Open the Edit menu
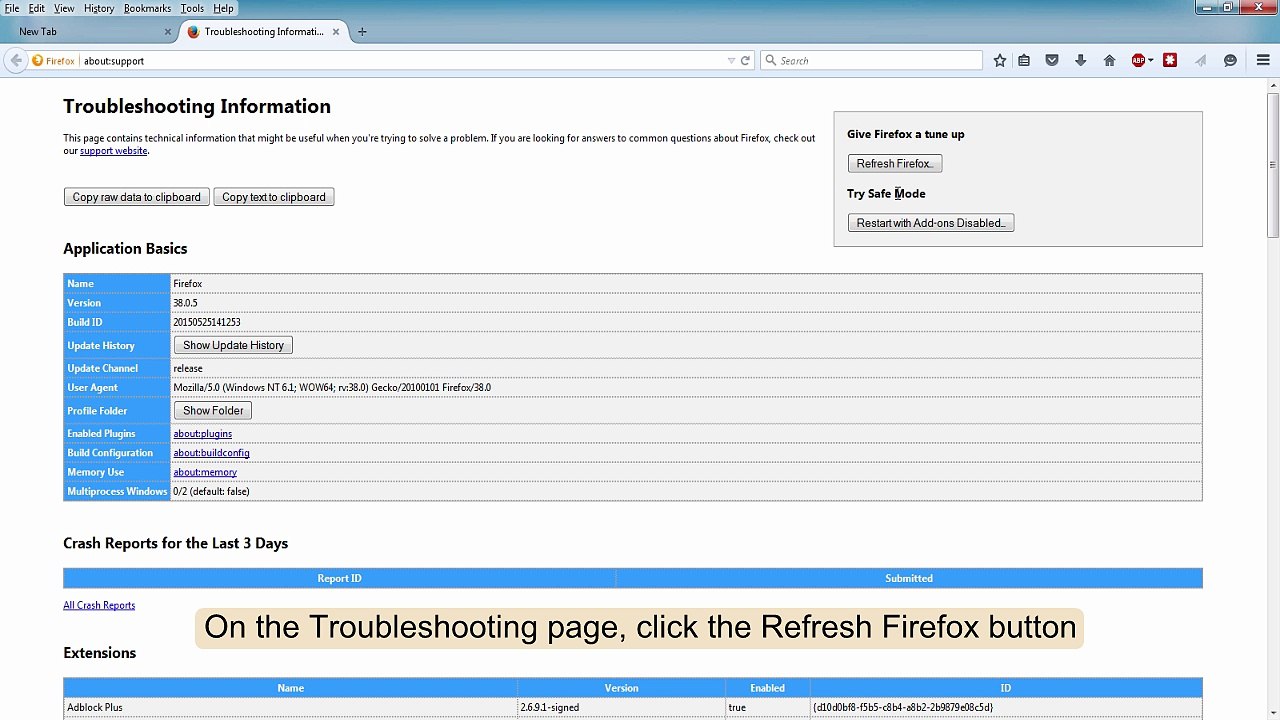 pos(37,8)
